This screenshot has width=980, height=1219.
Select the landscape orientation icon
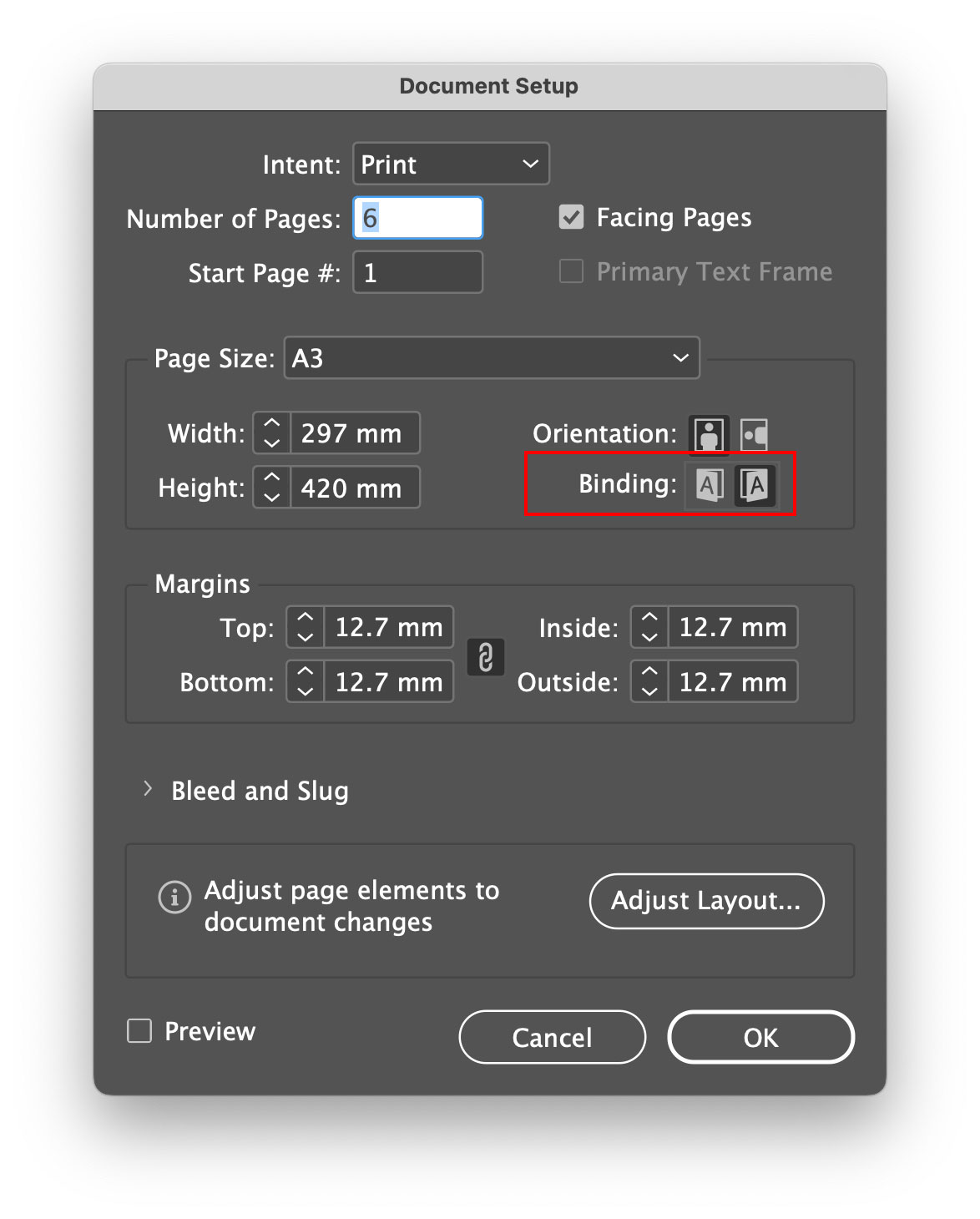pyautogui.click(x=754, y=434)
